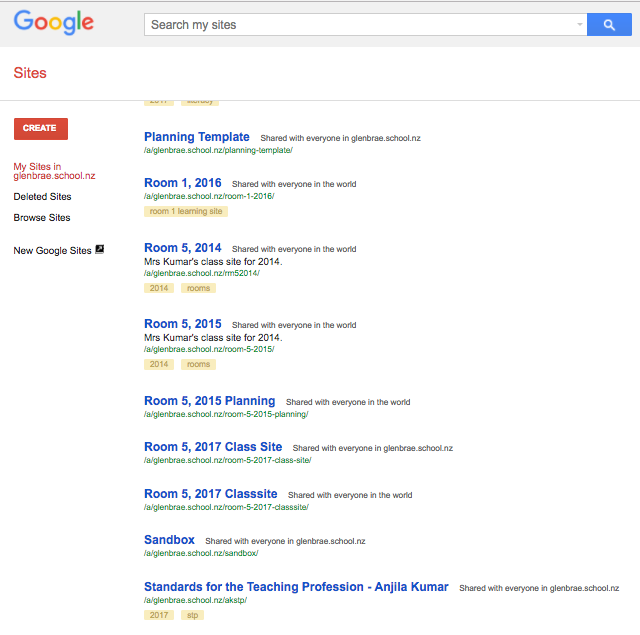640x635 pixels.
Task: Open the Room 1, 2016 site
Action: click(x=183, y=183)
